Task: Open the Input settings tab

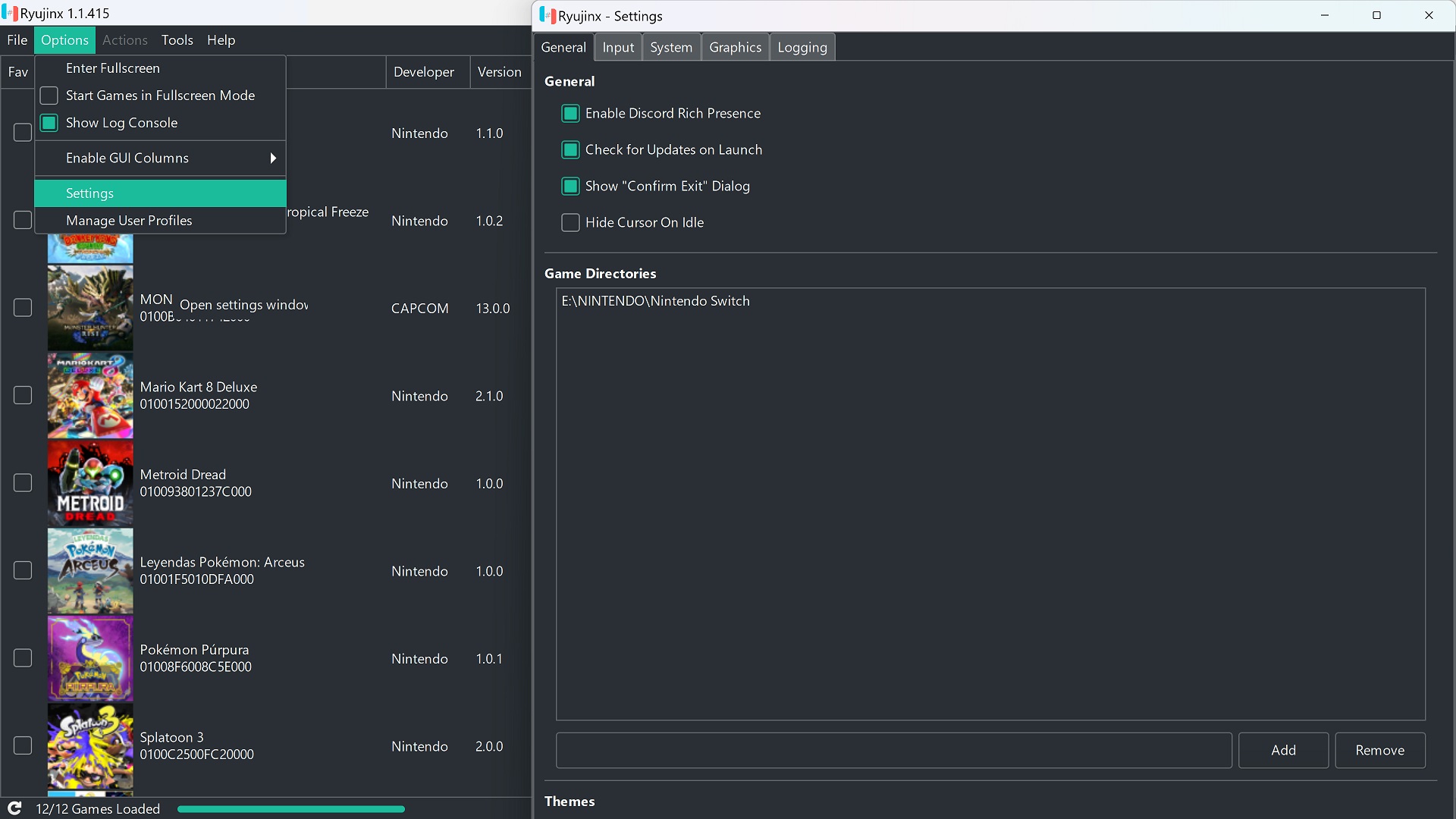Action: (x=618, y=47)
